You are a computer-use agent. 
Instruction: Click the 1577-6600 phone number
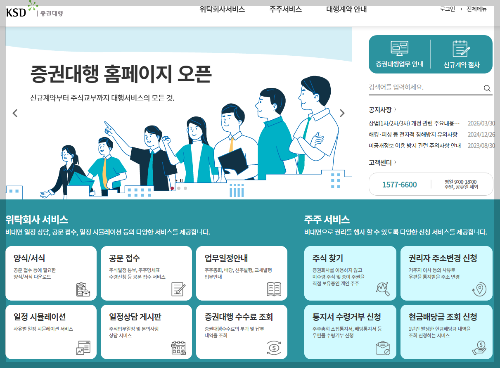pyautogui.click(x=399, y=185)
